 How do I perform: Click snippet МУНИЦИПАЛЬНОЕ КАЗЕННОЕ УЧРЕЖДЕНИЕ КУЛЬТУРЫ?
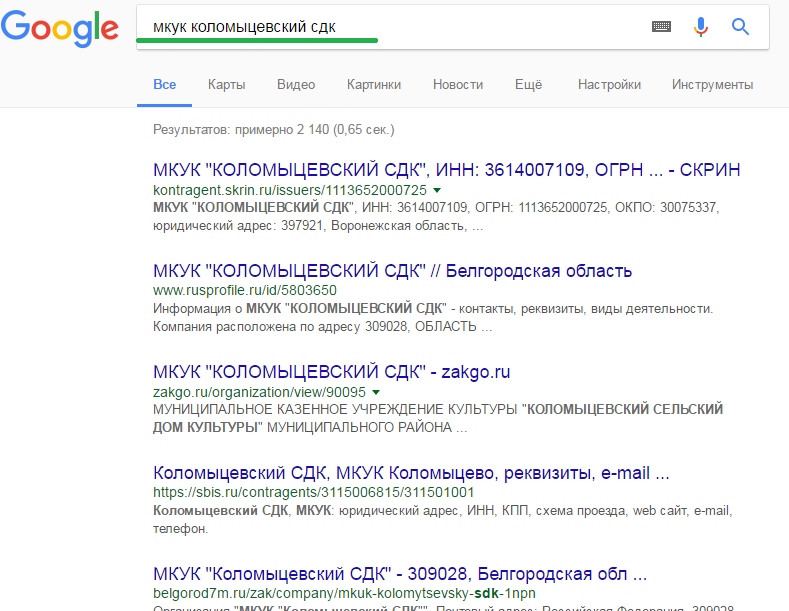pos(438,418)
